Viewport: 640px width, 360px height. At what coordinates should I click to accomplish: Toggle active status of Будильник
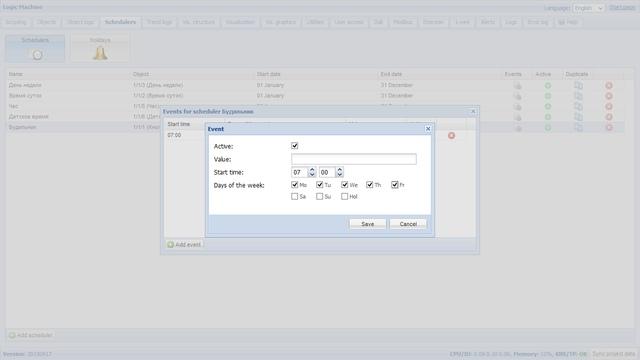click(x=548, y=128)
